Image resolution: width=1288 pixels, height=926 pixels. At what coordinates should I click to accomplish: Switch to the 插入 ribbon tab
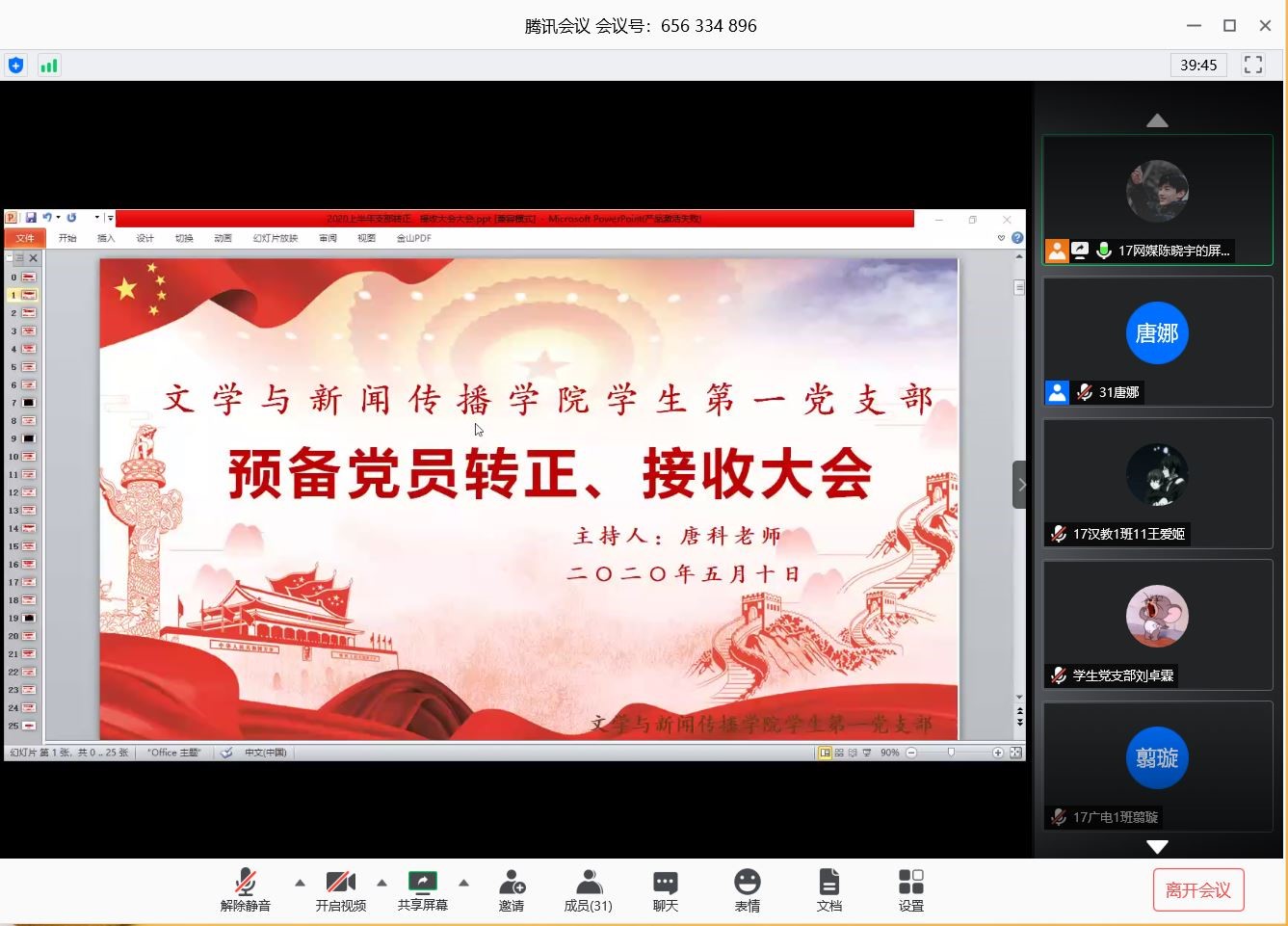(106, 238)
